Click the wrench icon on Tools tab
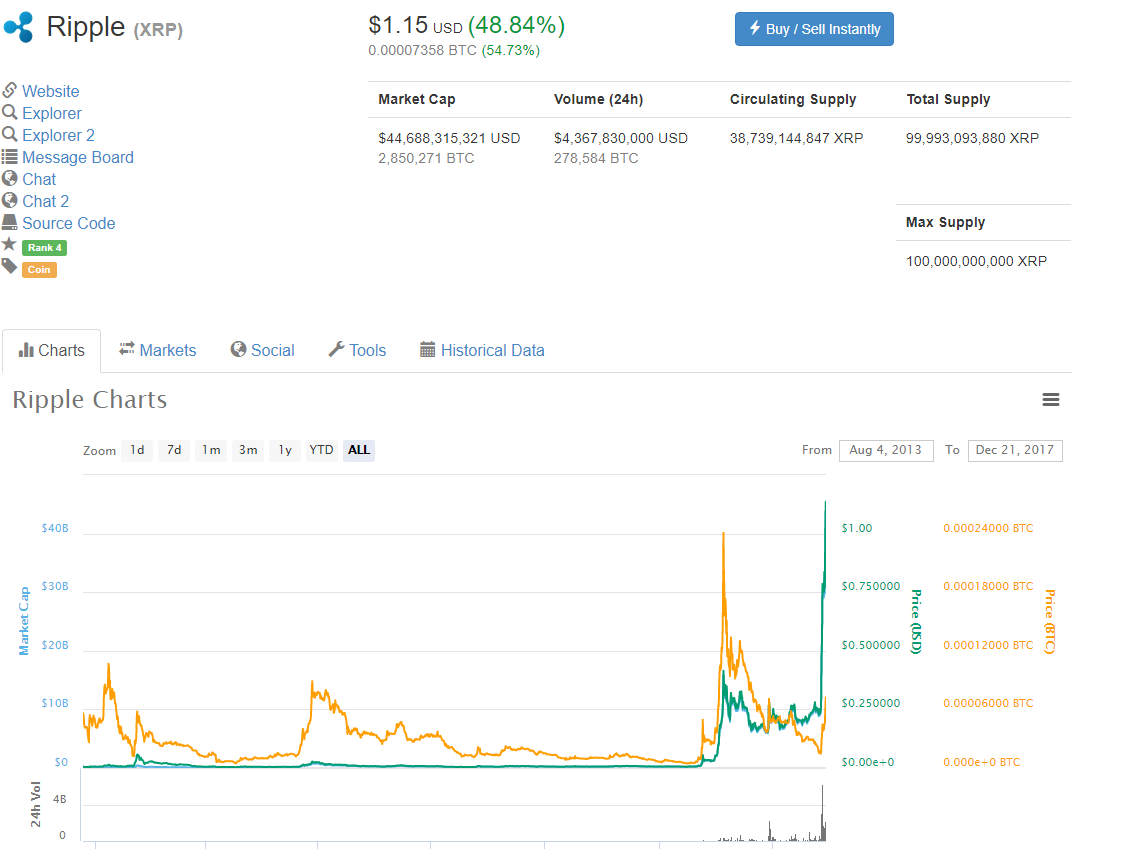Image resolution: width=1128 pixels, height=849 pixels. tap(336, 349)
